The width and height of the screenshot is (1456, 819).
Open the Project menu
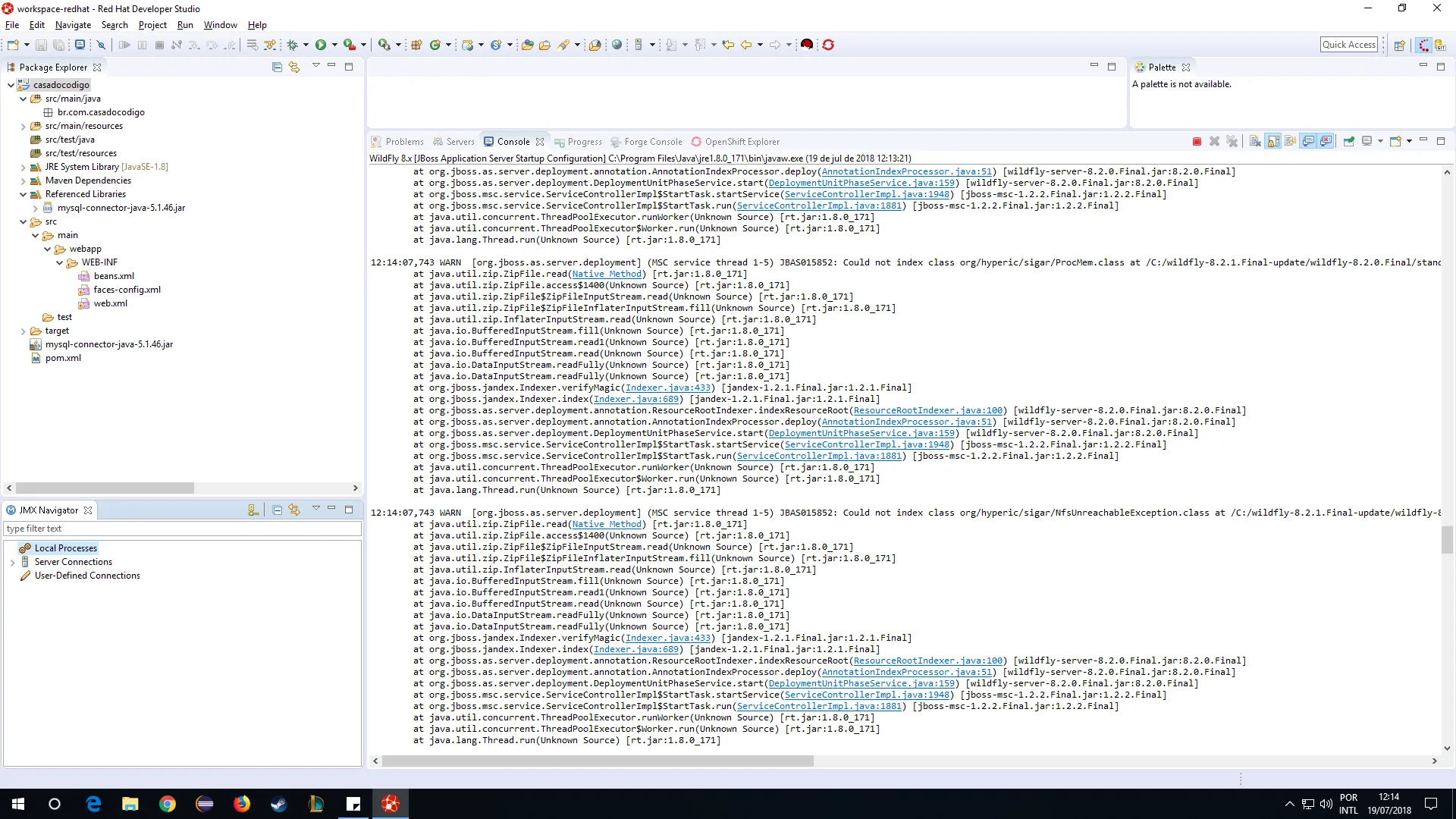[x=152, y=25]
